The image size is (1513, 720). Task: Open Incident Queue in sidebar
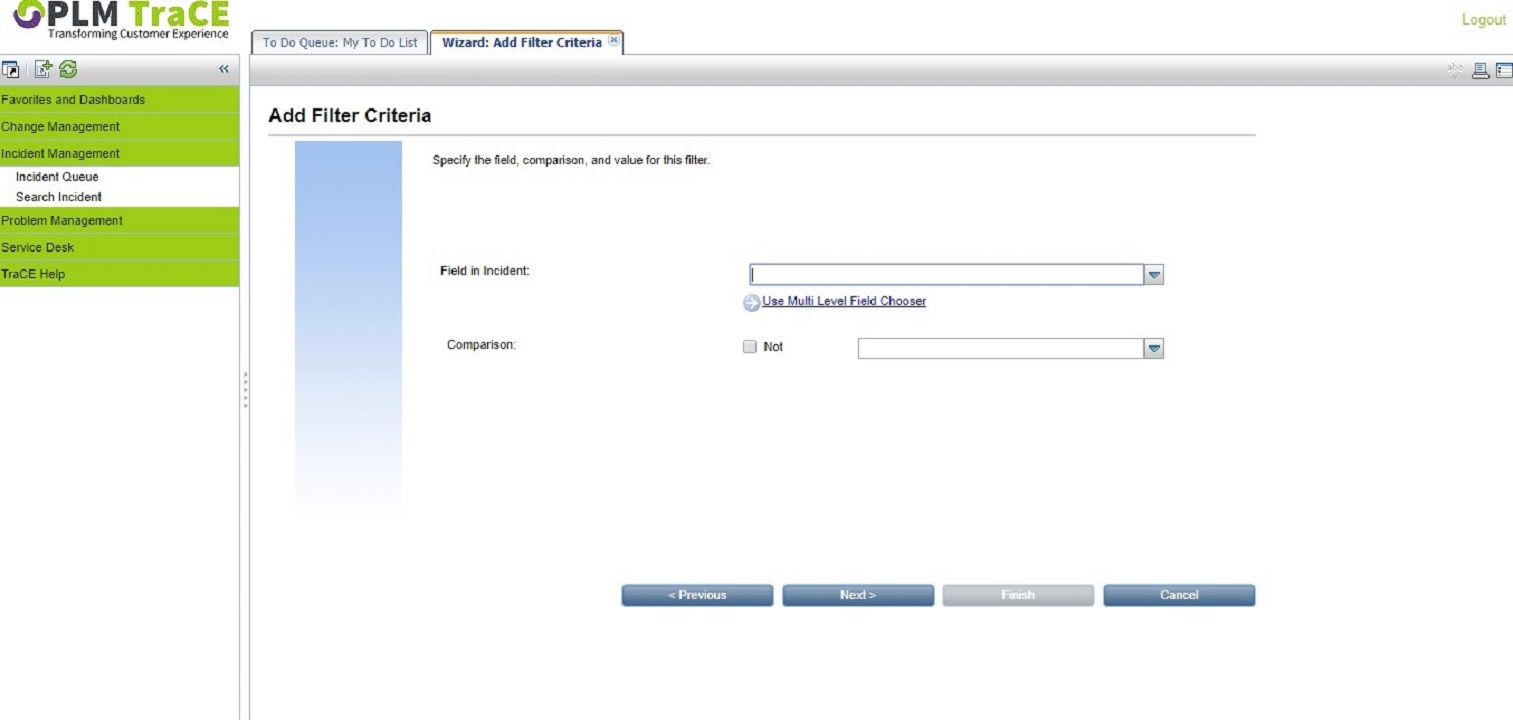(57, 177)
